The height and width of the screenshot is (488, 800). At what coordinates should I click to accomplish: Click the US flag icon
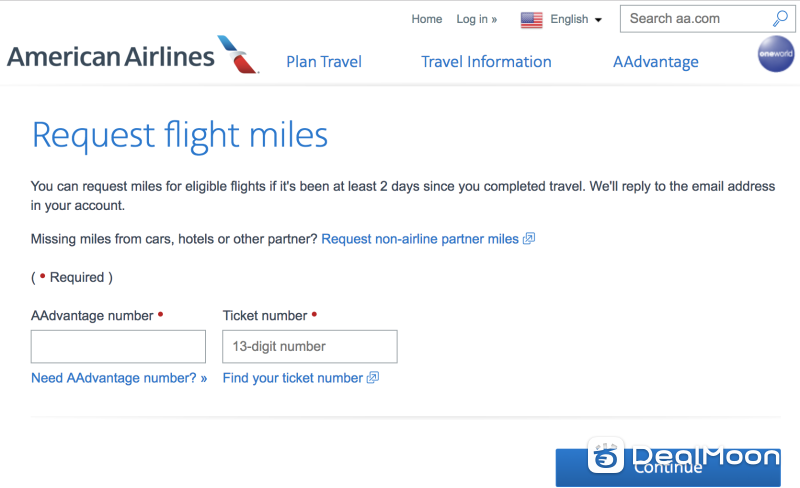[532, 20]
